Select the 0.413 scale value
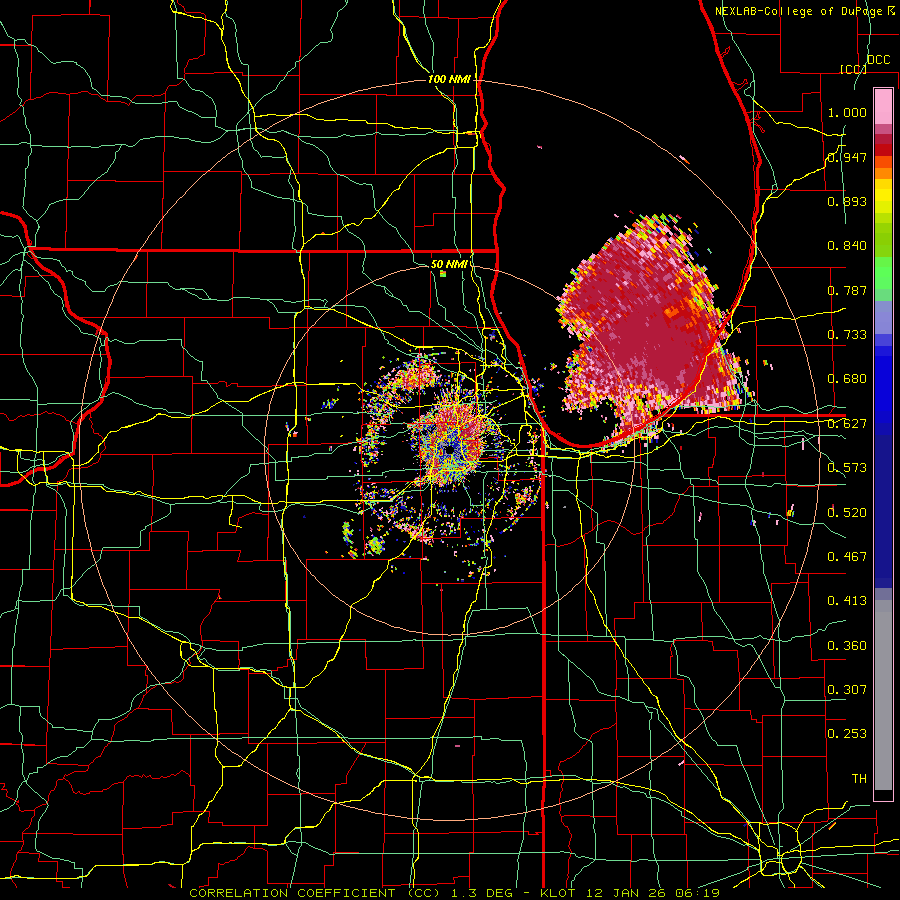 click(847, 601)
